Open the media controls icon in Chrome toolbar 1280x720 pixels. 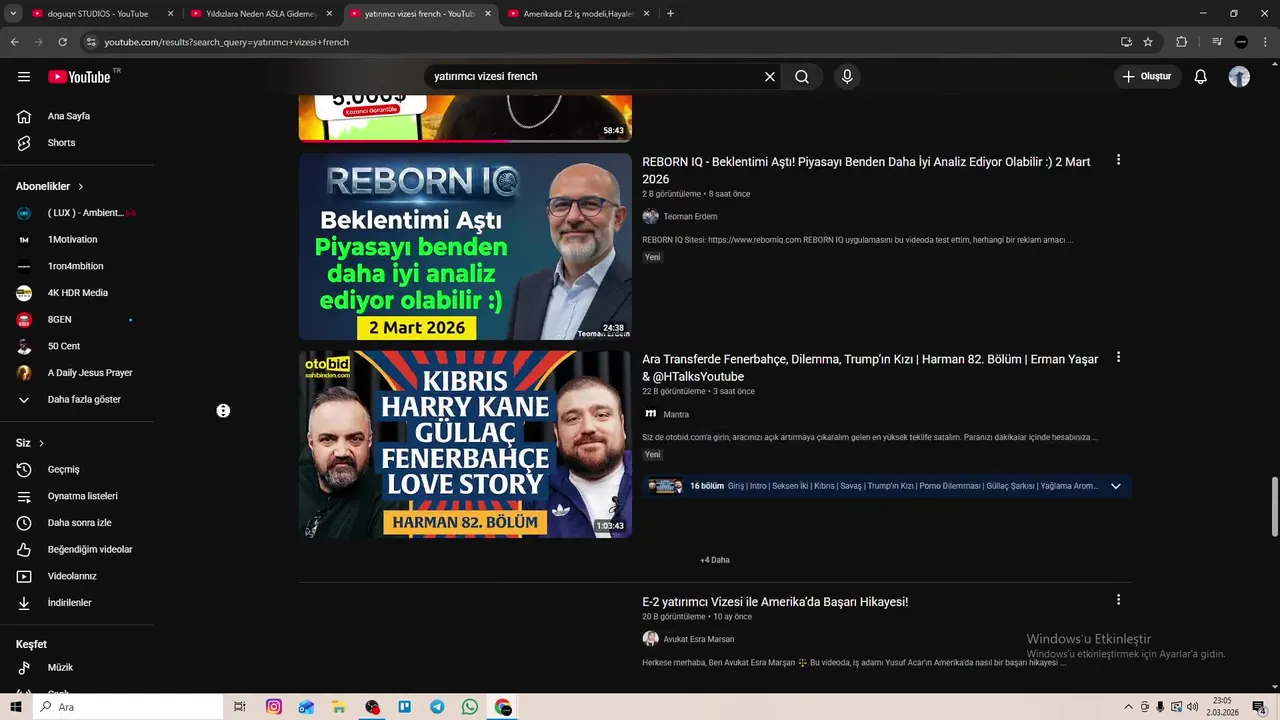pyautogui.click(x=1217, y=42)
